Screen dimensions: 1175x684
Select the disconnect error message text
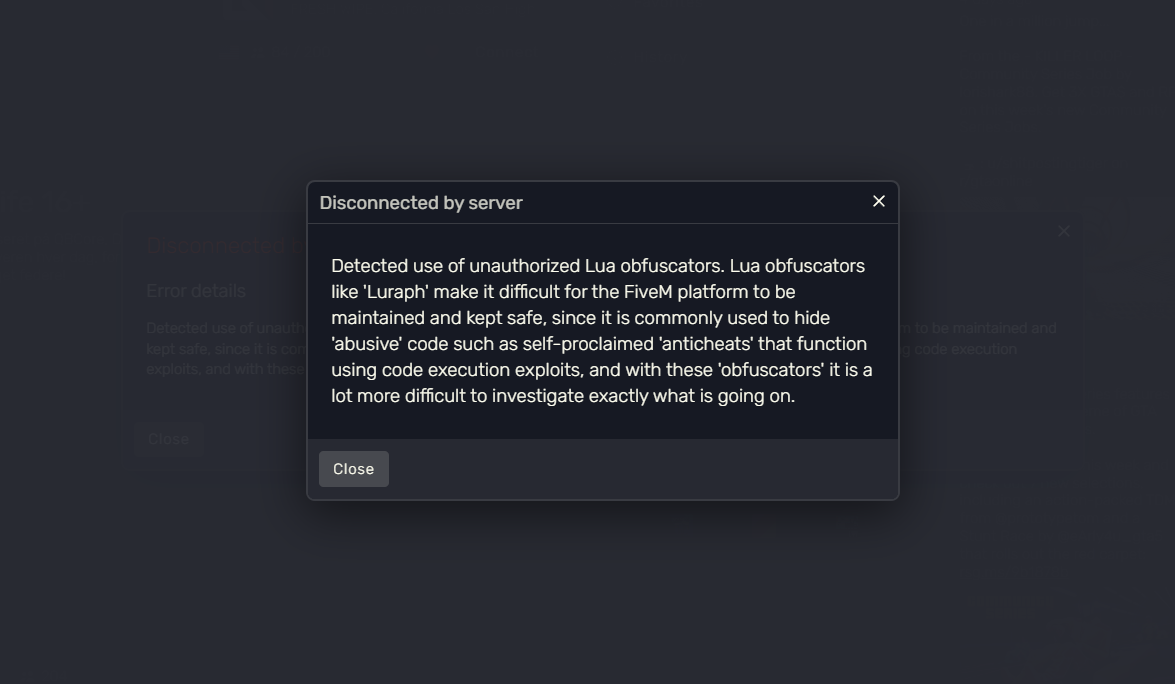601,329
